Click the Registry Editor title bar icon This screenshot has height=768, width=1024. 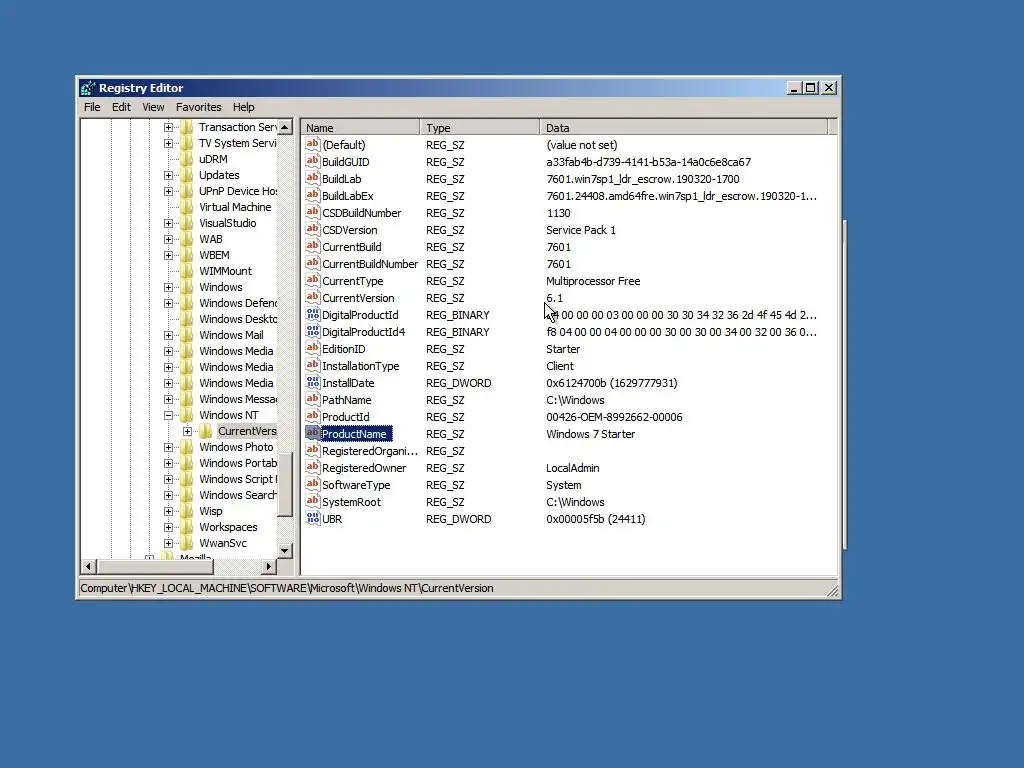(88, 88)
